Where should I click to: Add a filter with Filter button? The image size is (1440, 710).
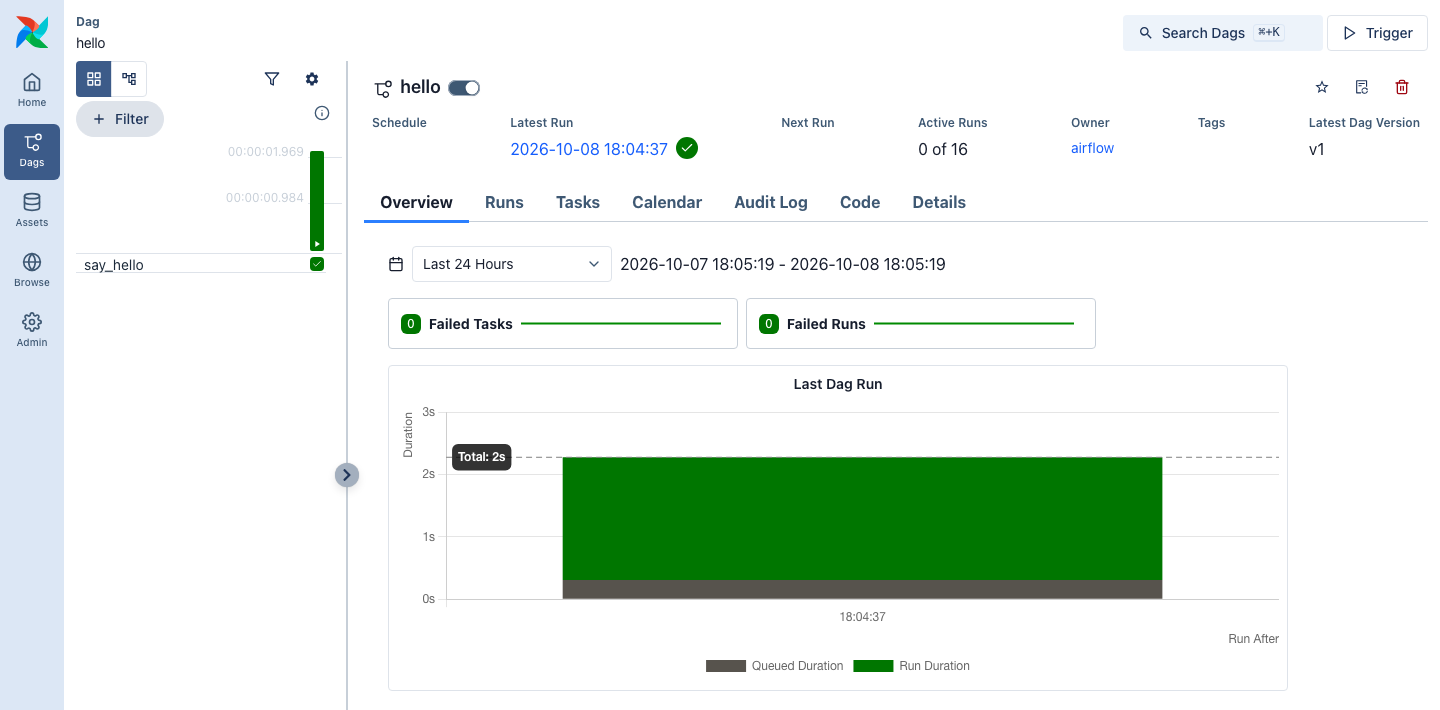pos(120,119)
